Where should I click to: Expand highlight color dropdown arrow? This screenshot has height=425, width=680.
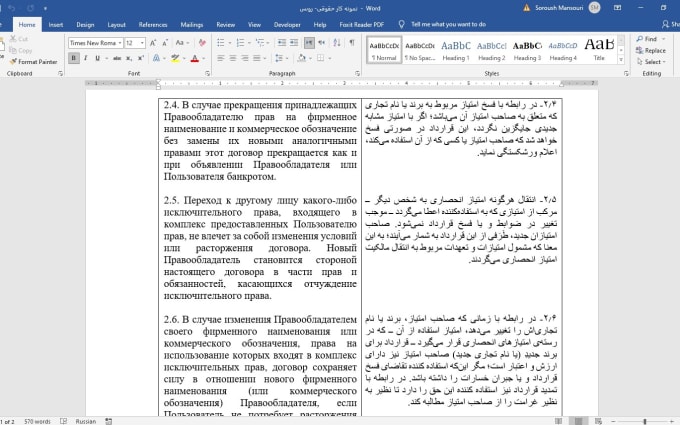184,58
